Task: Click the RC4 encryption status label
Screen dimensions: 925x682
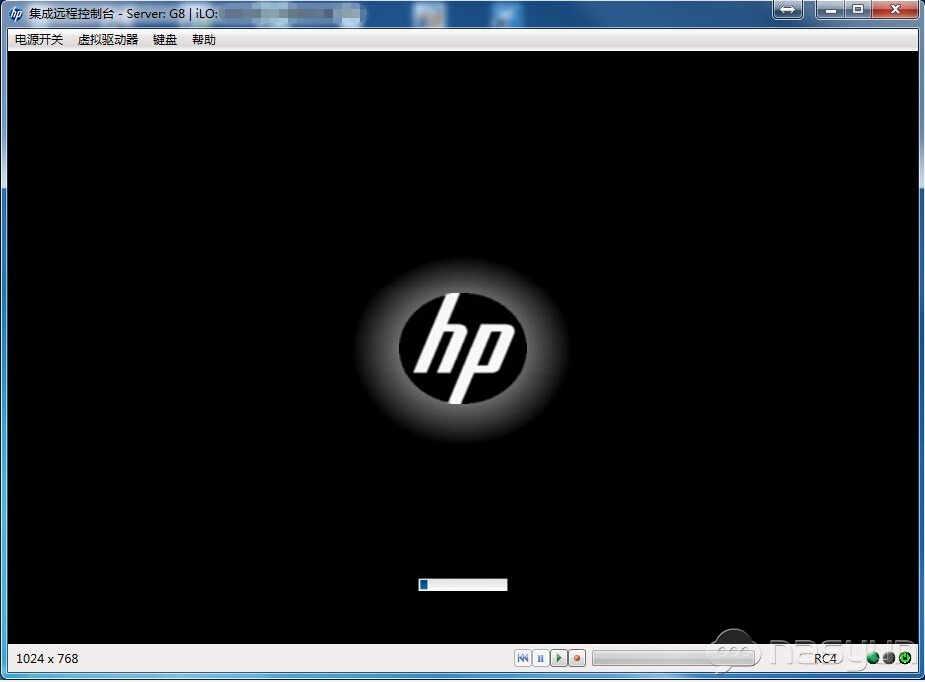Action: click(825, 658)
